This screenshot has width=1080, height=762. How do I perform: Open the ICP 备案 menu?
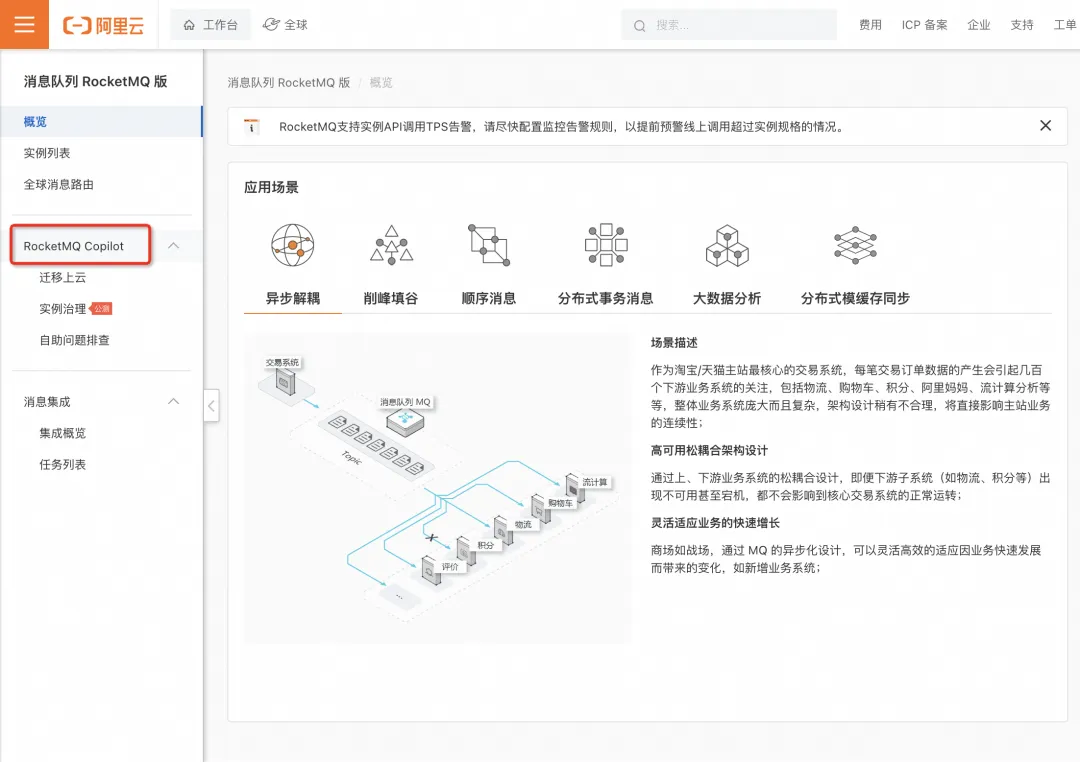click(924, 25)
